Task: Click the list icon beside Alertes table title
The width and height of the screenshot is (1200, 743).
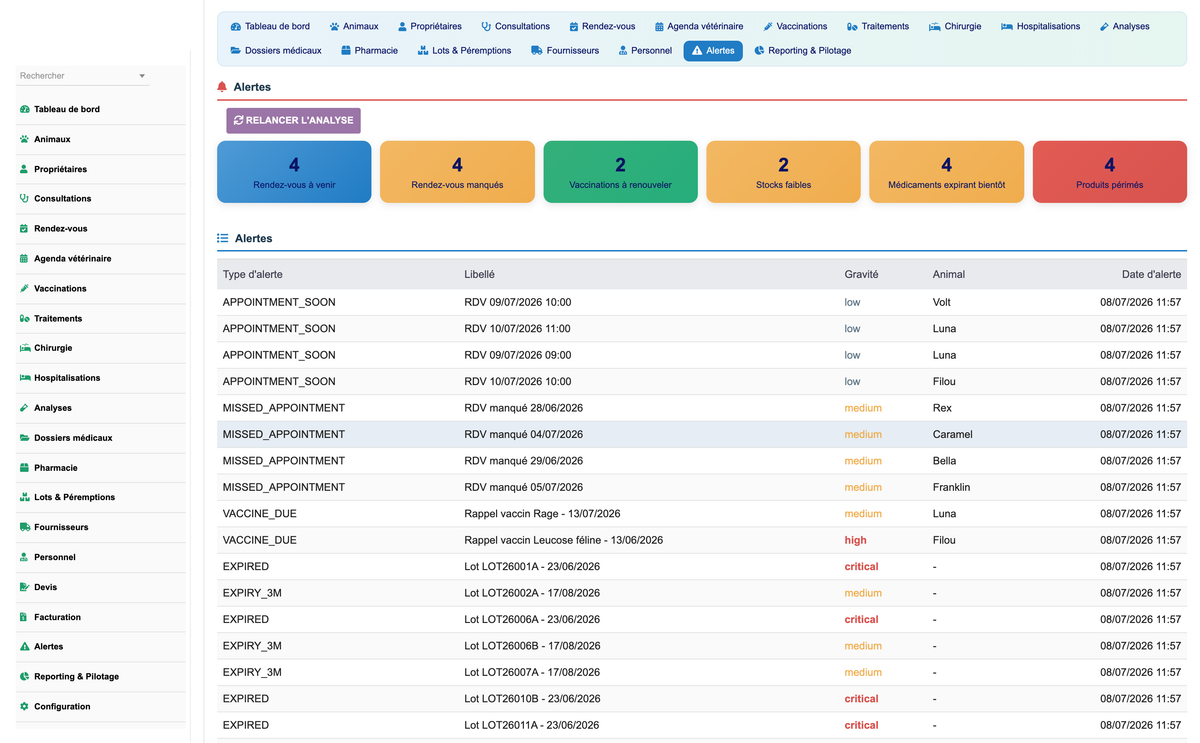Action: 223,238
